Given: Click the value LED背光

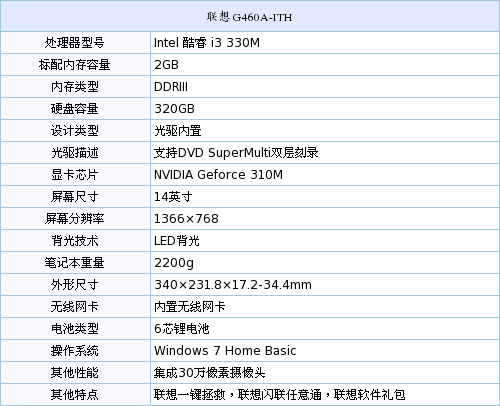Looking at the screenshot, I should pyautogui.click(x=177, y=241).
